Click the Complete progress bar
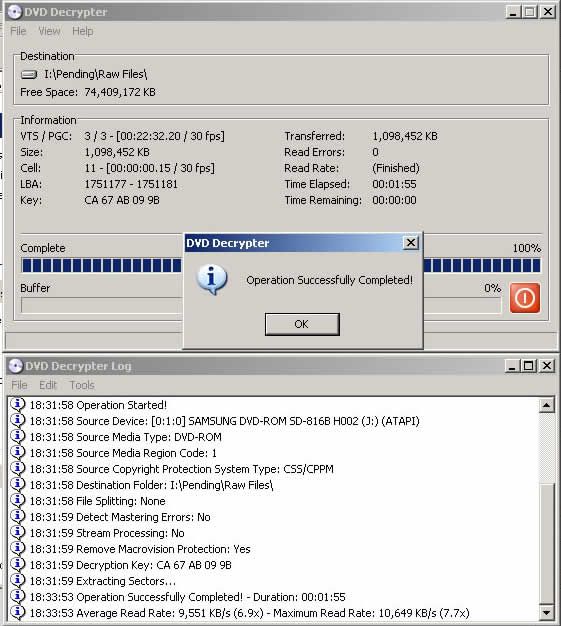 pos(281,265)
